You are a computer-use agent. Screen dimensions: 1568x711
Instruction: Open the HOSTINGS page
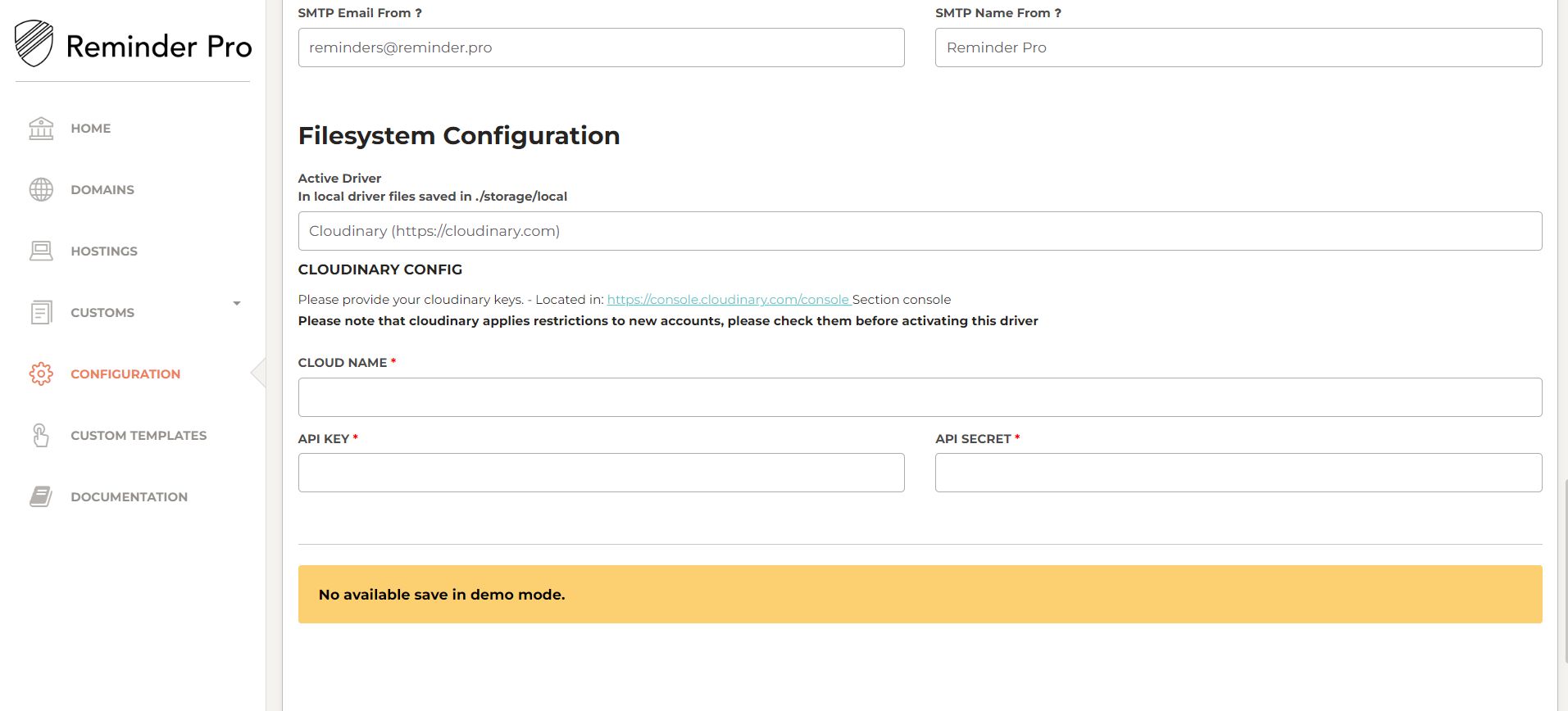click(x=104, y=251)
